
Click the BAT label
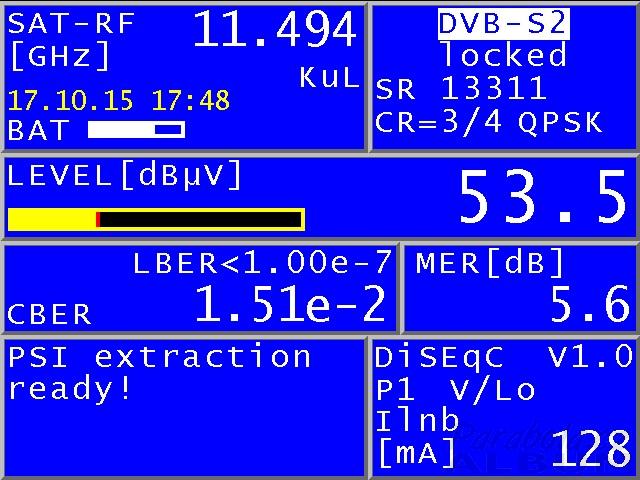pyautogui.click(x=38, y=131)
